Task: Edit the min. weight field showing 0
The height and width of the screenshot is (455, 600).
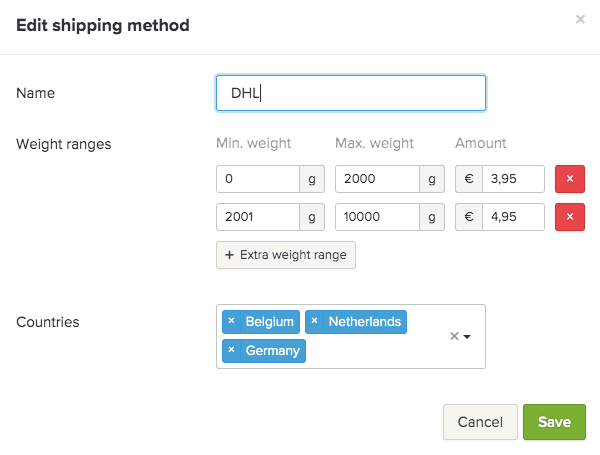Action: click(x=258, y=179)
